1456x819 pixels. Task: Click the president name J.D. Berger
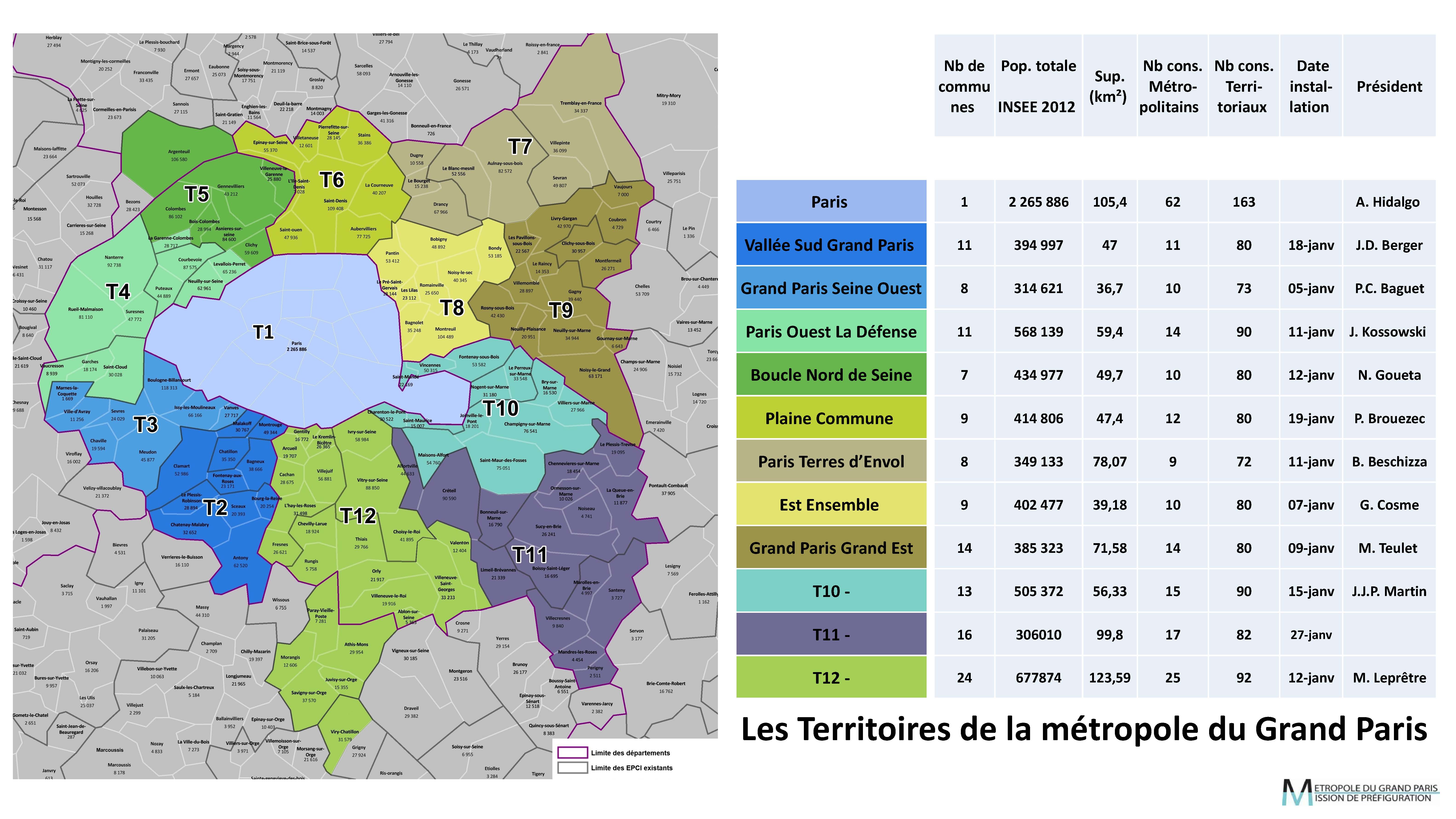point(1389,245)
